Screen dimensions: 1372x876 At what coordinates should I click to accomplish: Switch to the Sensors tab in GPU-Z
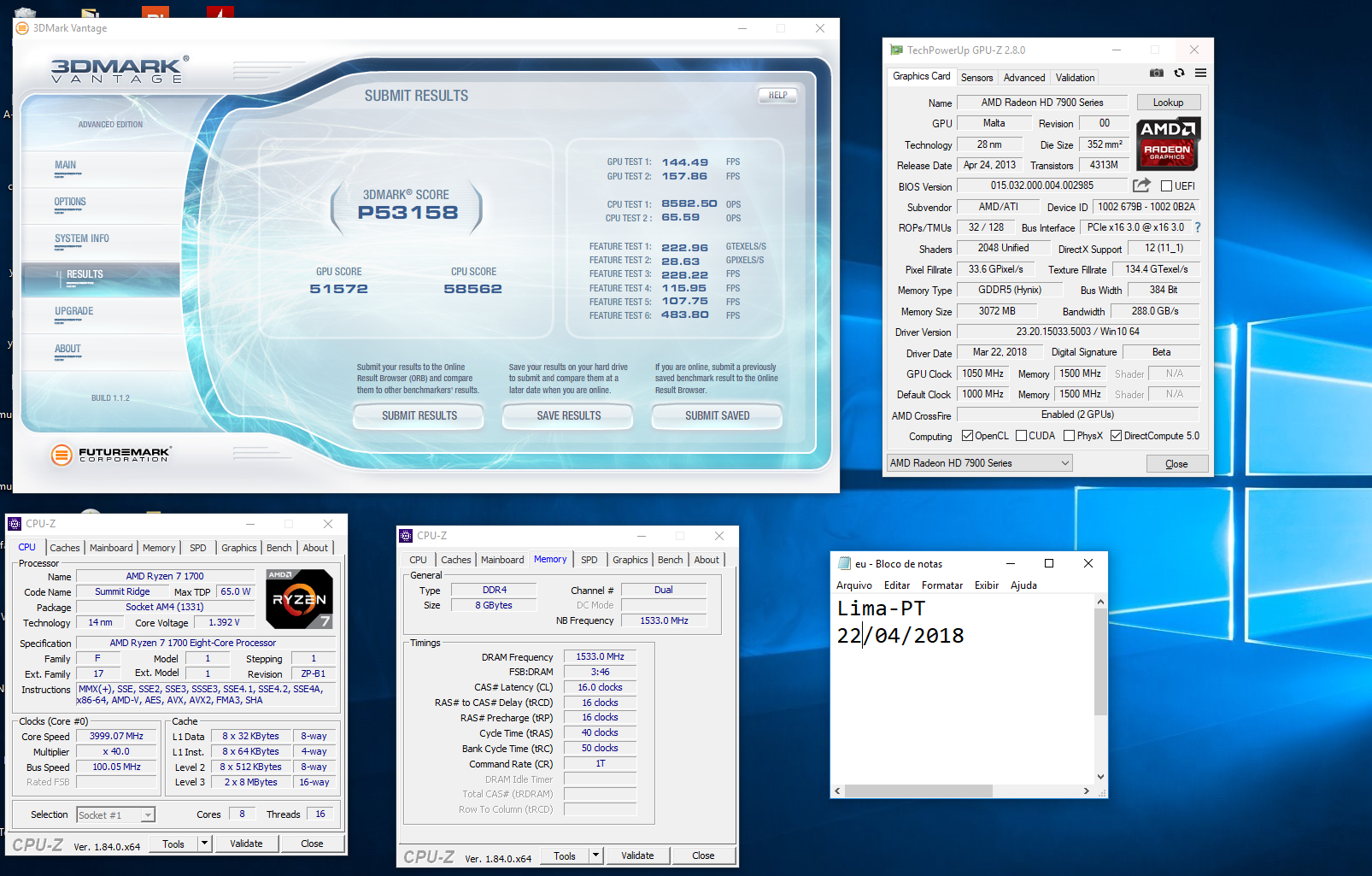(976, 78)
